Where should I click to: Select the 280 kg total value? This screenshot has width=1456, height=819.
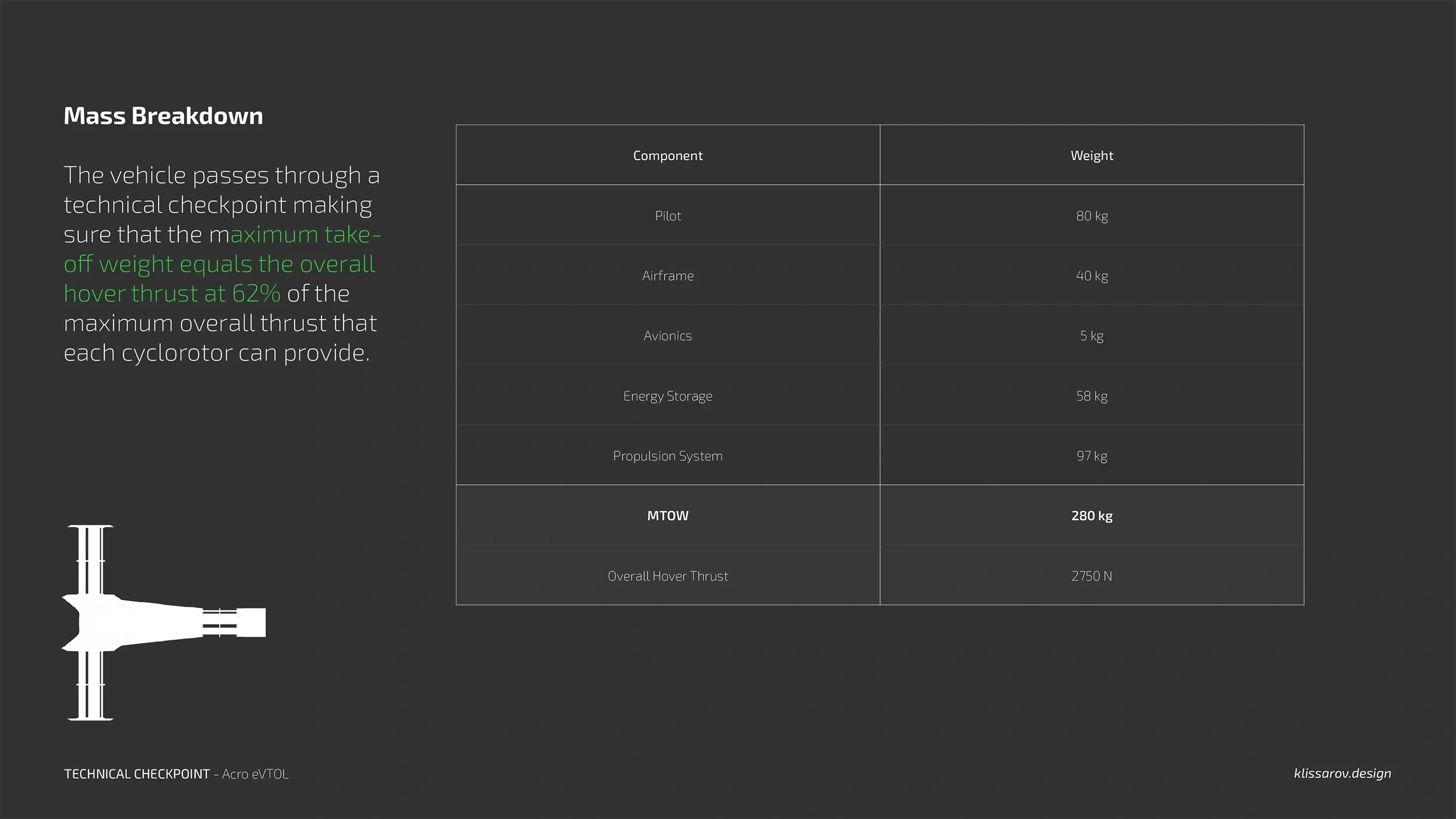coord(1091,516)
